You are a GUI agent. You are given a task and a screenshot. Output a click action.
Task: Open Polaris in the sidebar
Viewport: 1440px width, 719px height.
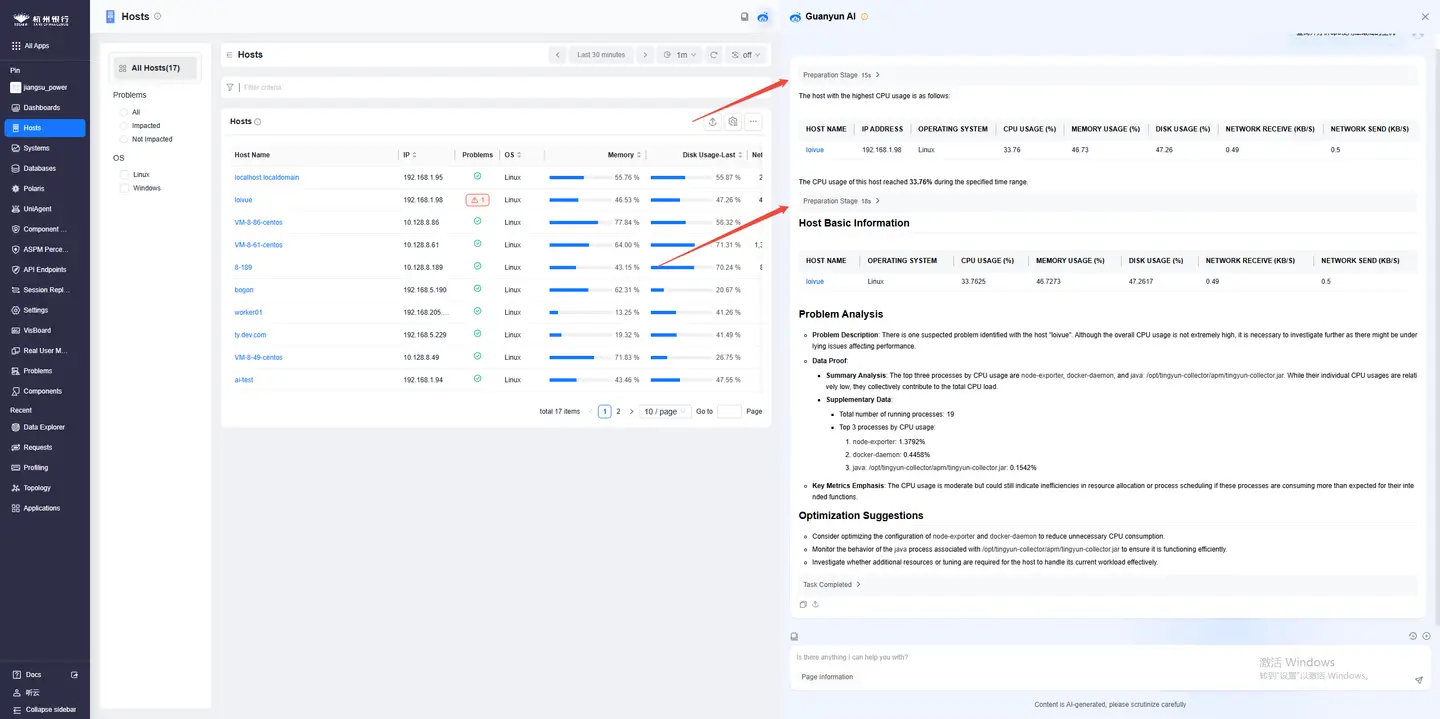pos(44,188)
